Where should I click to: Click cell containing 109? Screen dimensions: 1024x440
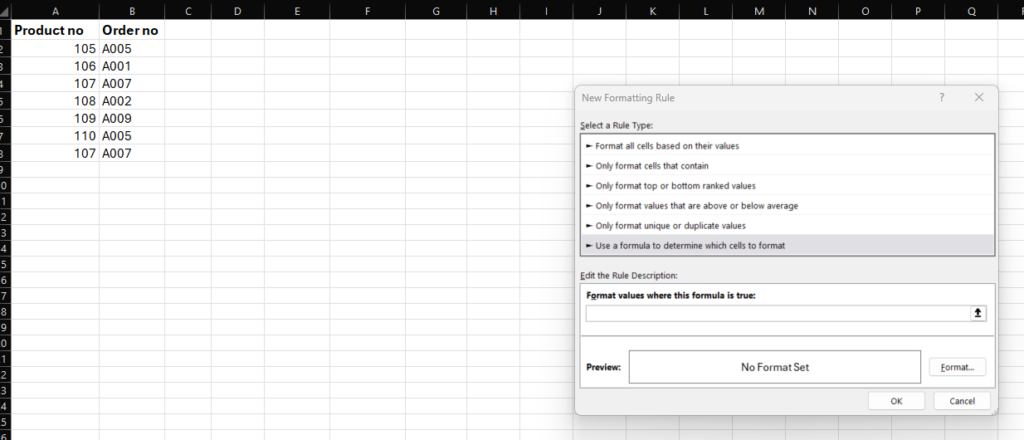pos(55,118)
